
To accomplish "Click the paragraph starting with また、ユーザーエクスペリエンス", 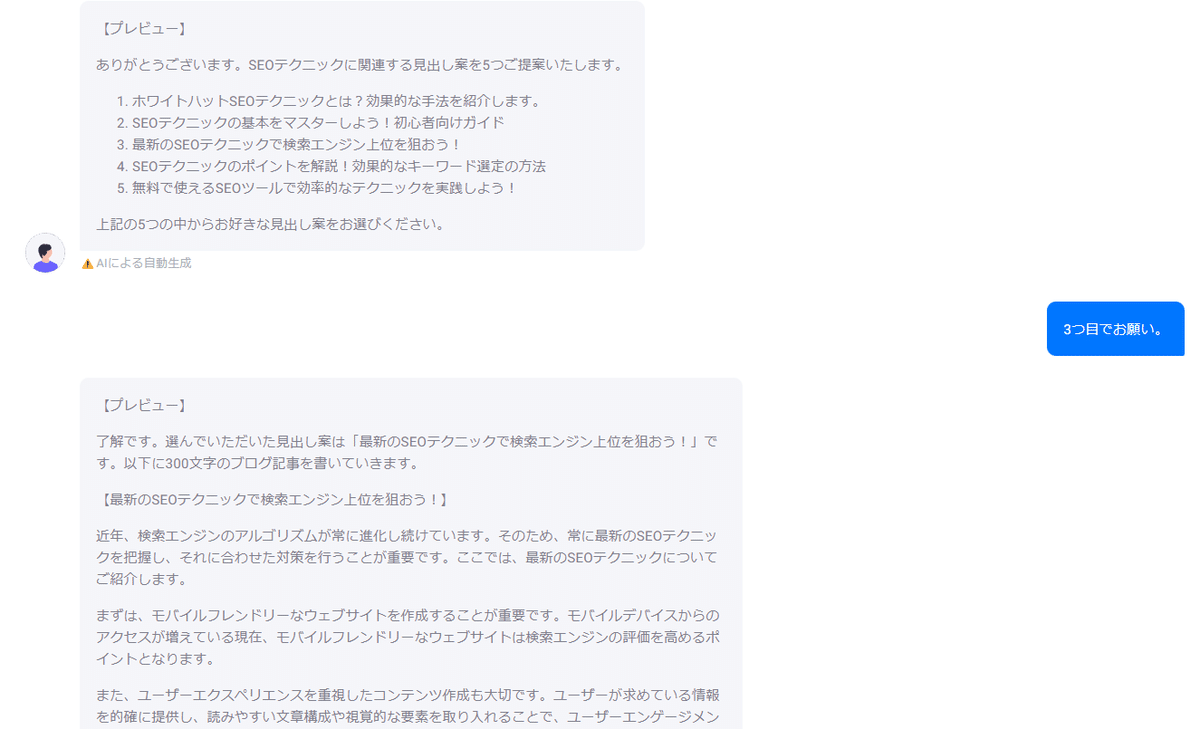I will coord(407,706).
